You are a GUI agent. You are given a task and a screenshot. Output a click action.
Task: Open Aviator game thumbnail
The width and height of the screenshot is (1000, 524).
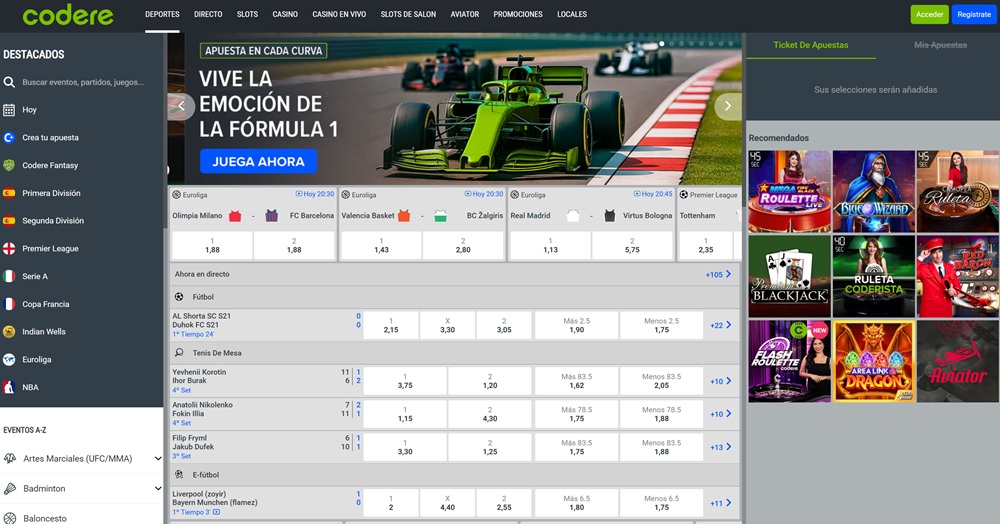click(x=958, y=361)
